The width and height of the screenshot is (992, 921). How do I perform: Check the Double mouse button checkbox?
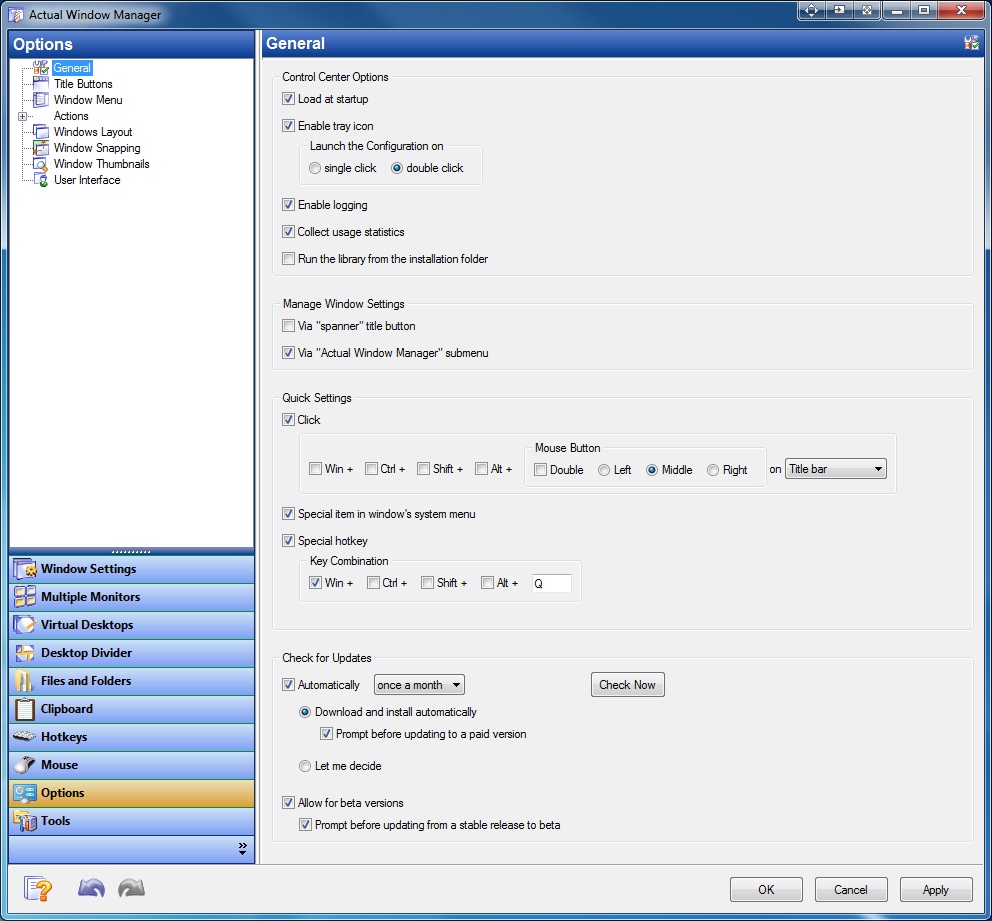[540, 470]
